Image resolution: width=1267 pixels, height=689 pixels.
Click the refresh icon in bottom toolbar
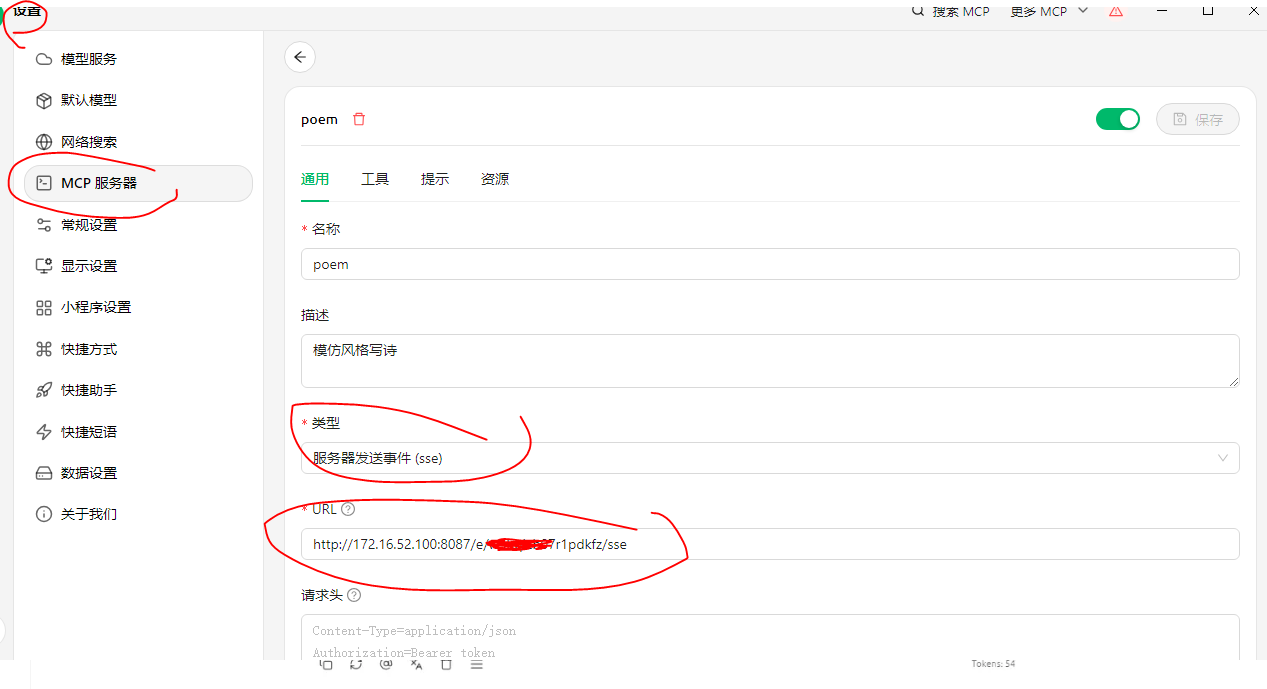pos(356,664)
